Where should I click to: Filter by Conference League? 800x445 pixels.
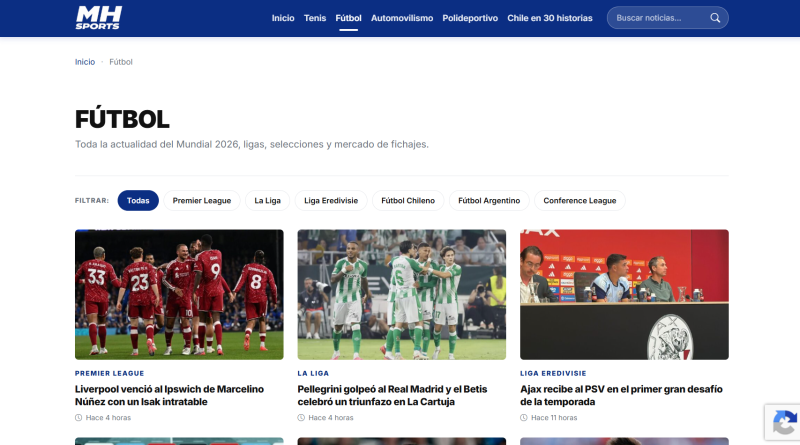click(x=580, y=201)
